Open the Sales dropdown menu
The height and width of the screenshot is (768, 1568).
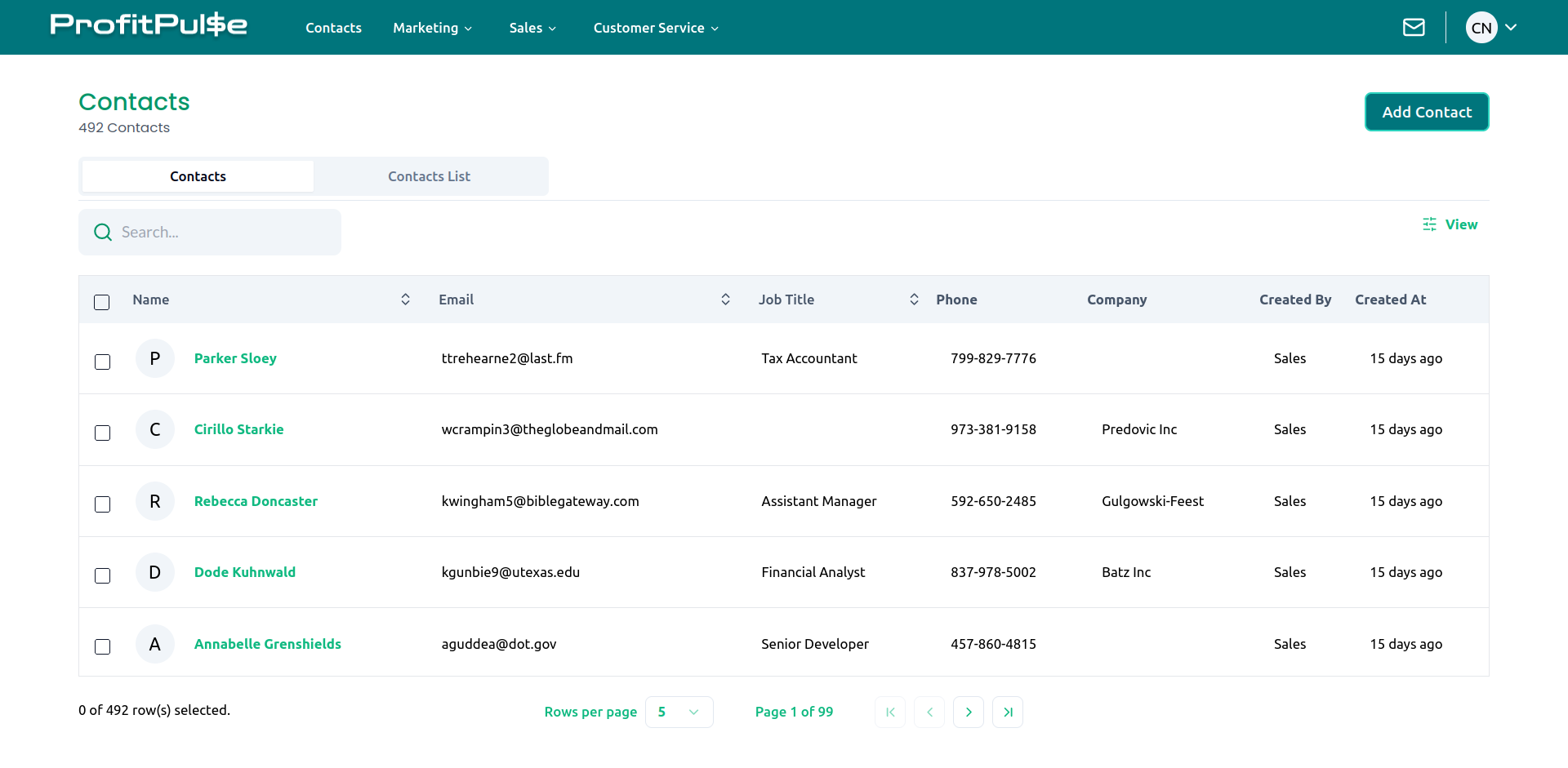pos(532,28)
